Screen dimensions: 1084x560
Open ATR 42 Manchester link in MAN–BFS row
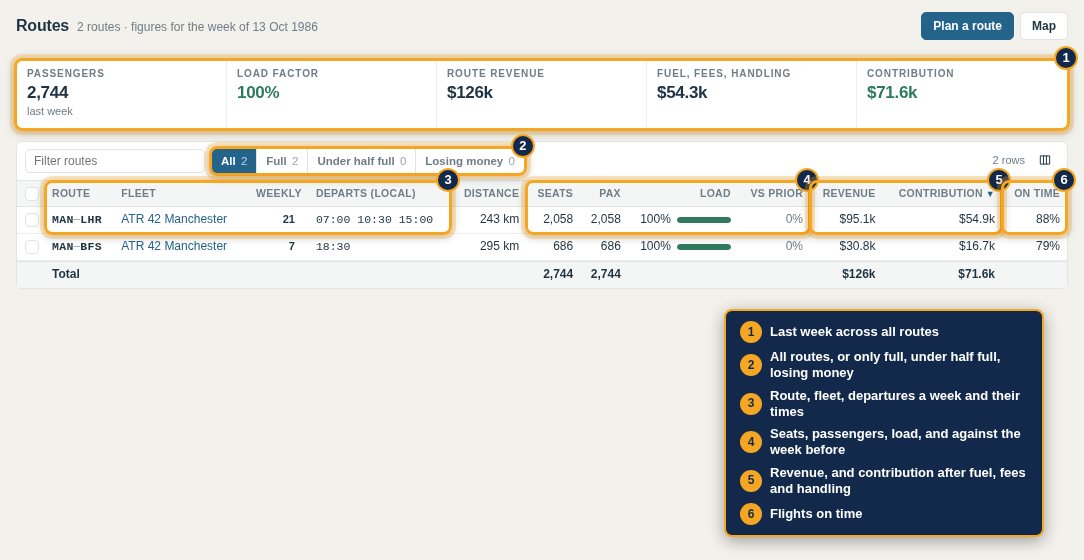coord(174,246)
